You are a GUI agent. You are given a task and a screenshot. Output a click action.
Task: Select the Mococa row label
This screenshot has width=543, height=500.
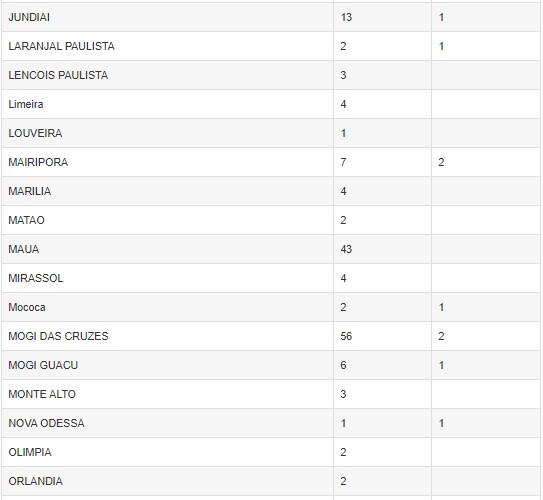tap(27, 307)
